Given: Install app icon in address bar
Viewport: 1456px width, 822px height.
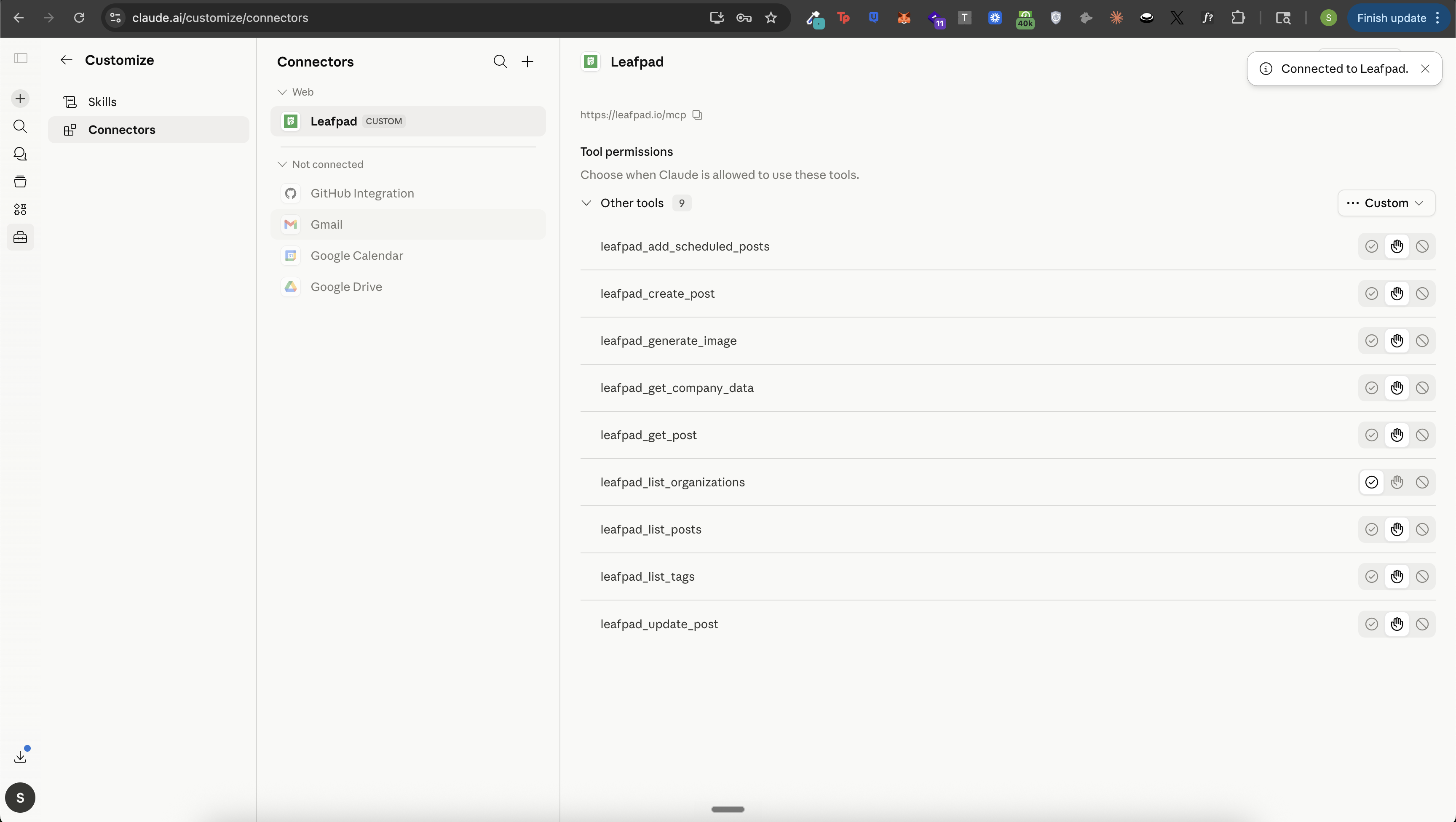Looking at the screenshot, I should 717,18.
